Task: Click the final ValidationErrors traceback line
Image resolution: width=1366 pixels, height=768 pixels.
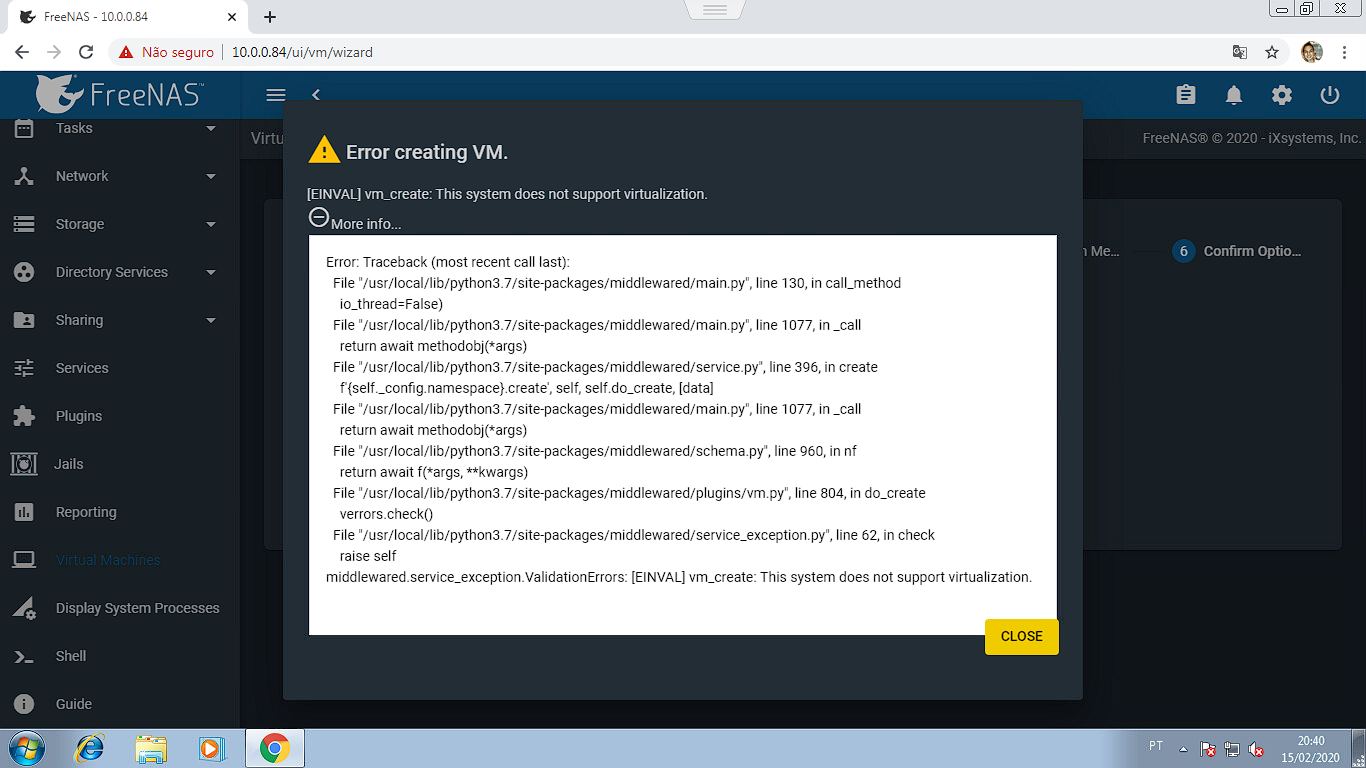Action: click(x=679, y=577)
